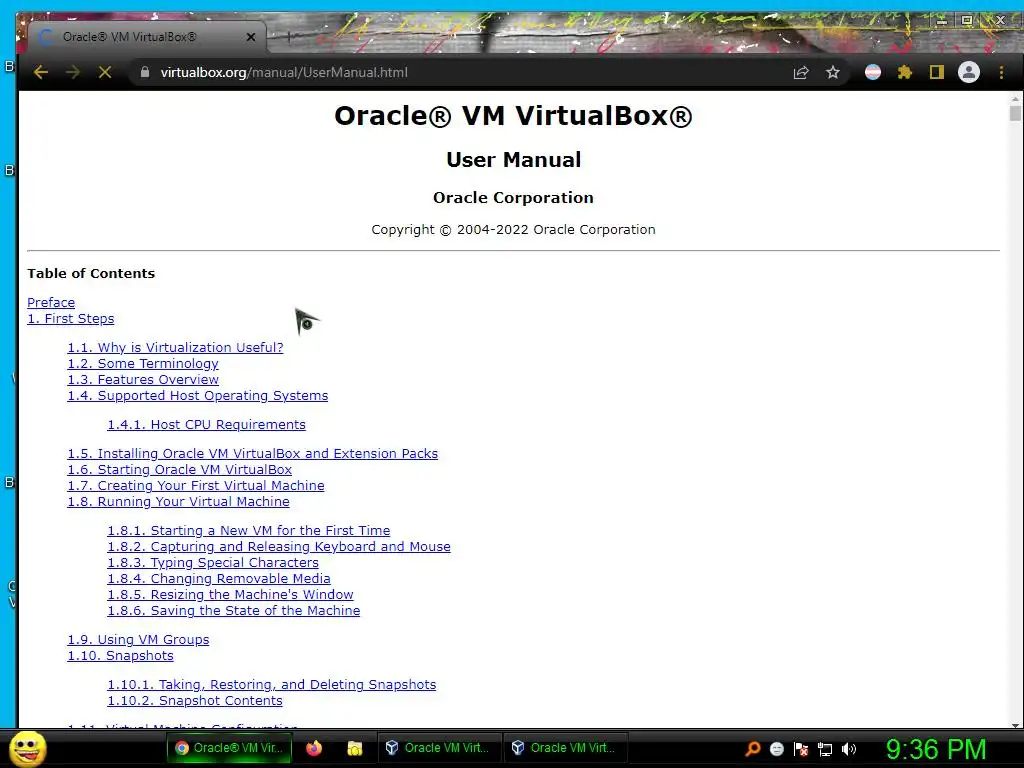Open 1.9. Using VM Groups link

138,639
